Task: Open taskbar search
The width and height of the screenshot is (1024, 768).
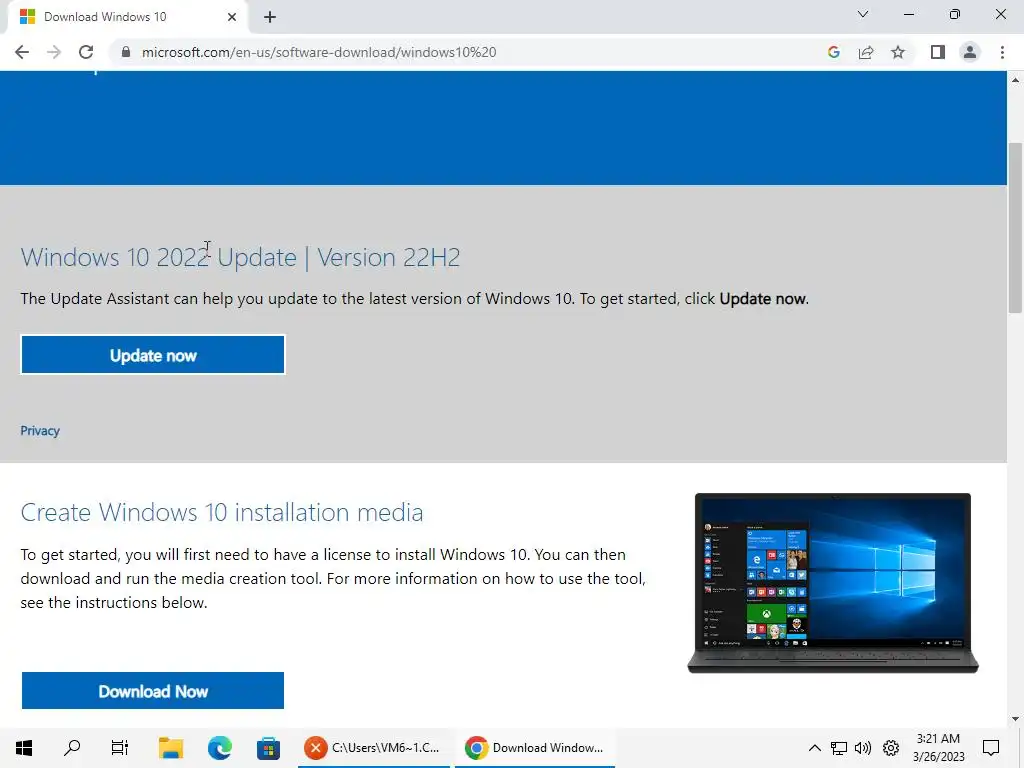Action: point(72,748)
